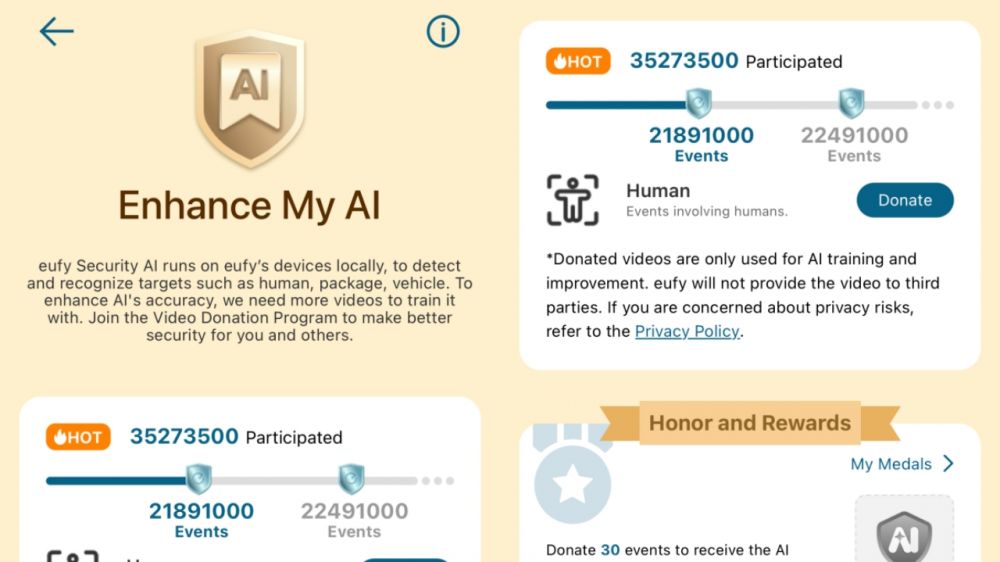Tap the 22491000 shield marker in lower-left card
The width and height of the screenshot is (1000, 562).
click(x=351, y=479)
